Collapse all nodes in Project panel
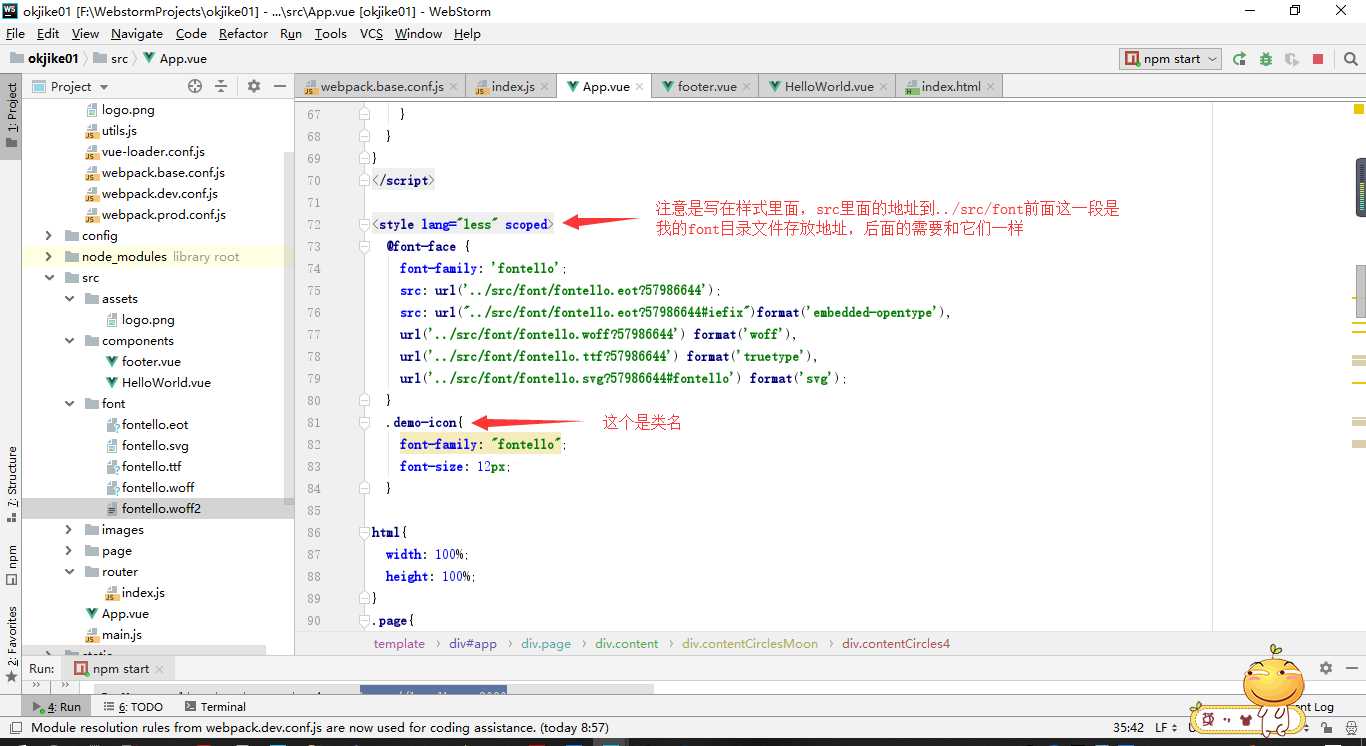 click(221, 87)
